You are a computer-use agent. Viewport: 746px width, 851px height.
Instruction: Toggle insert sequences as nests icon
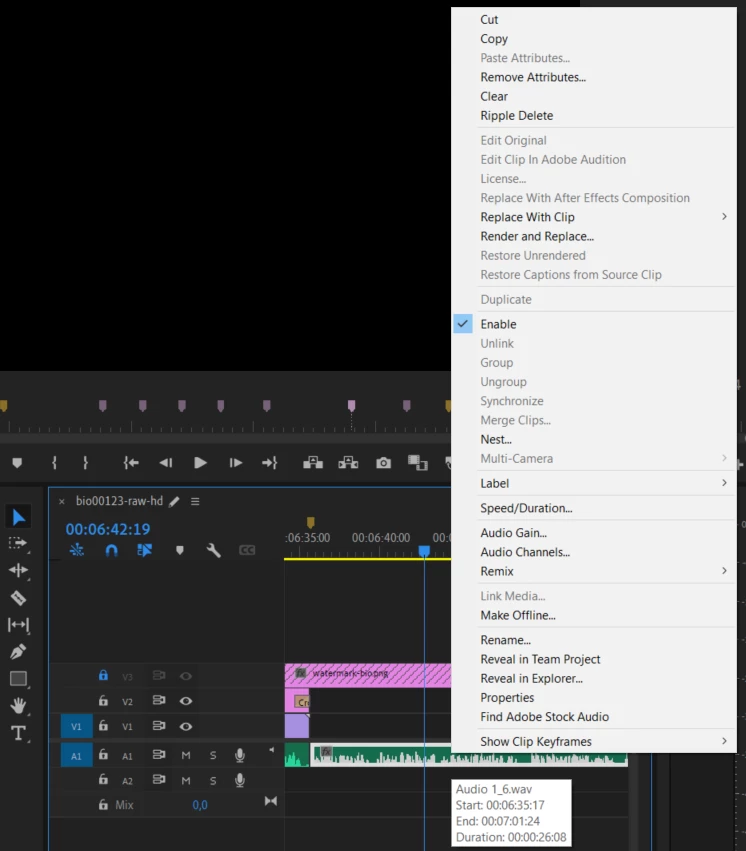(x=77, y=550)
